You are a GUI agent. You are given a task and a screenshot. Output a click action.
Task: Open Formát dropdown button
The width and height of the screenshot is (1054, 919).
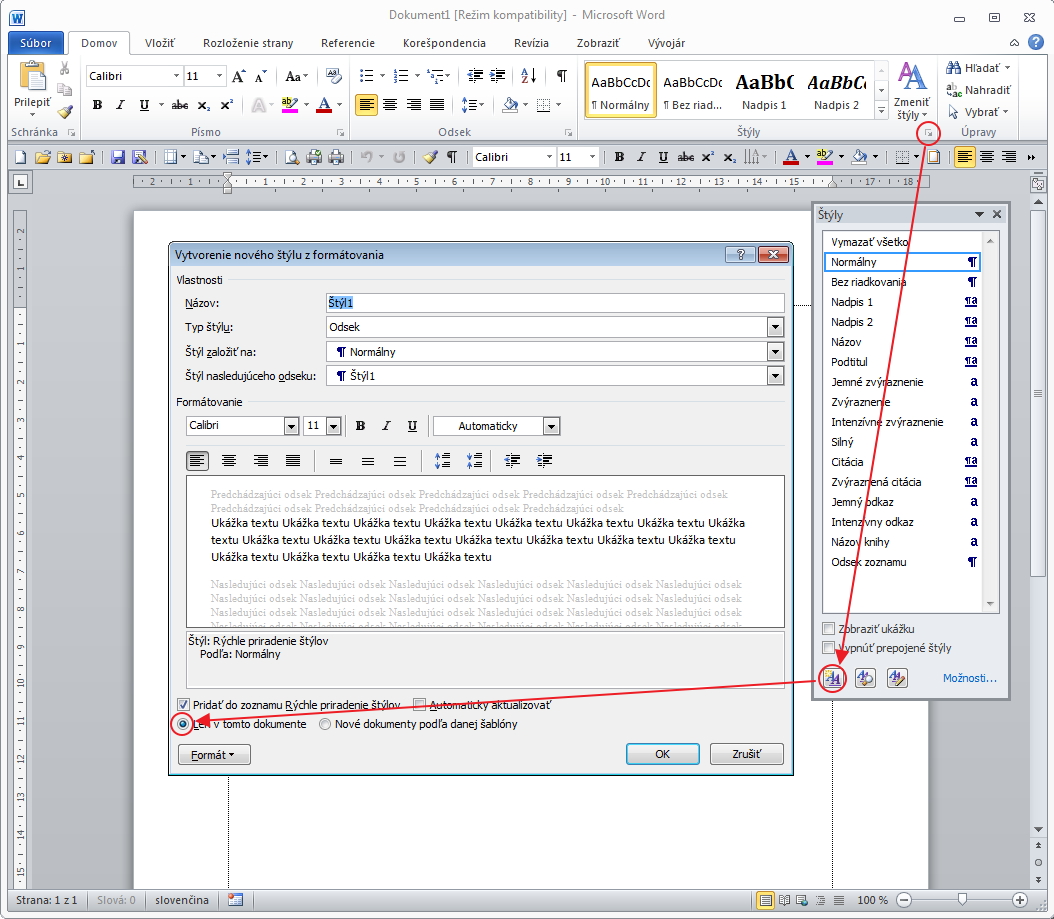[214, 755]
